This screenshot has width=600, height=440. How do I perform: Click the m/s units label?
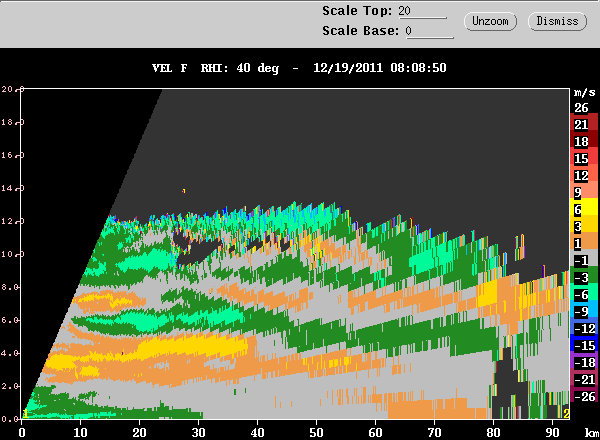click(x=585, y=92)
